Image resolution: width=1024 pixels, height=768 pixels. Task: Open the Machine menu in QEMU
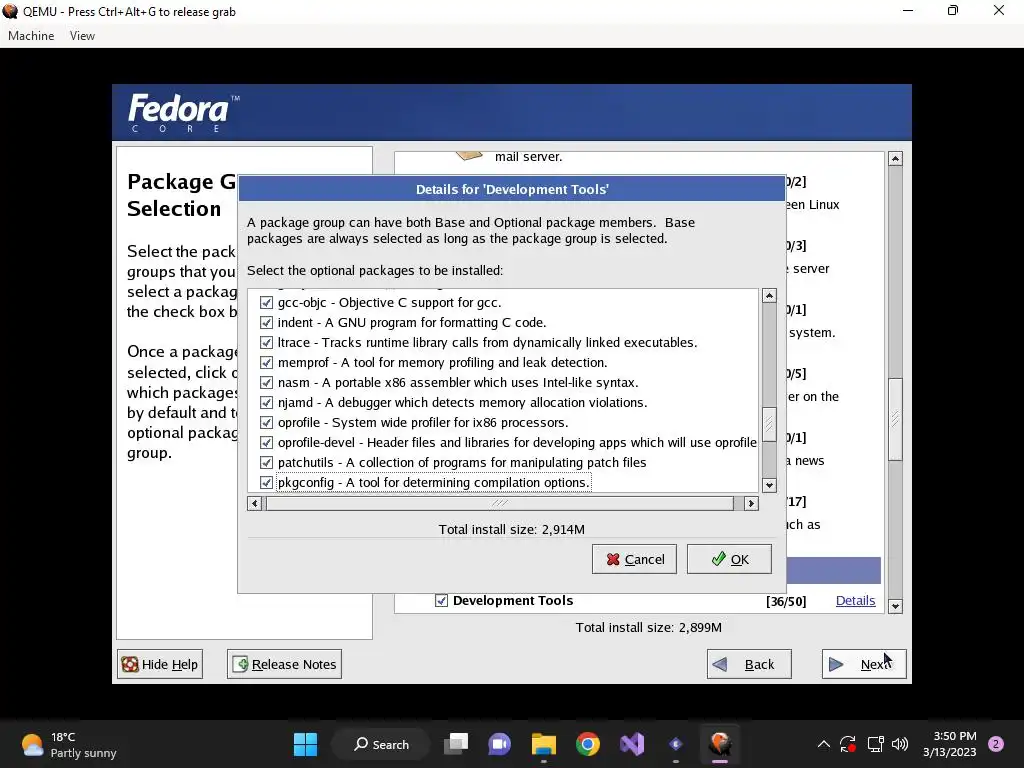coord(31,36)
